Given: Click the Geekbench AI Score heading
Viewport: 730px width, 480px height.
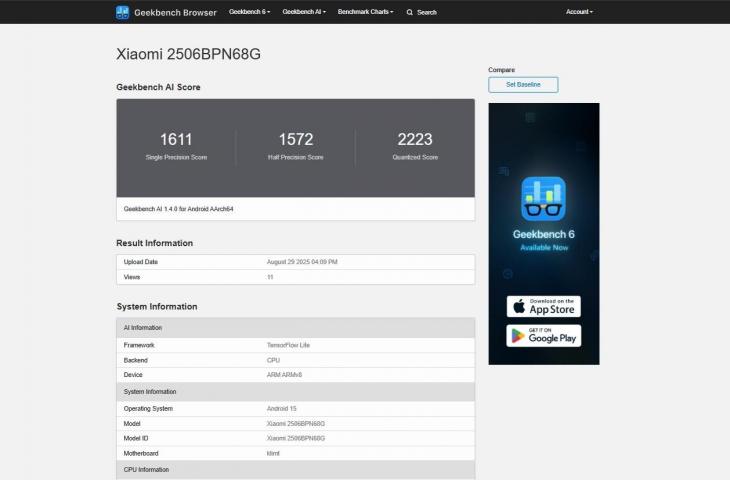Looking at the screenshot, I should tap(158, 87).
